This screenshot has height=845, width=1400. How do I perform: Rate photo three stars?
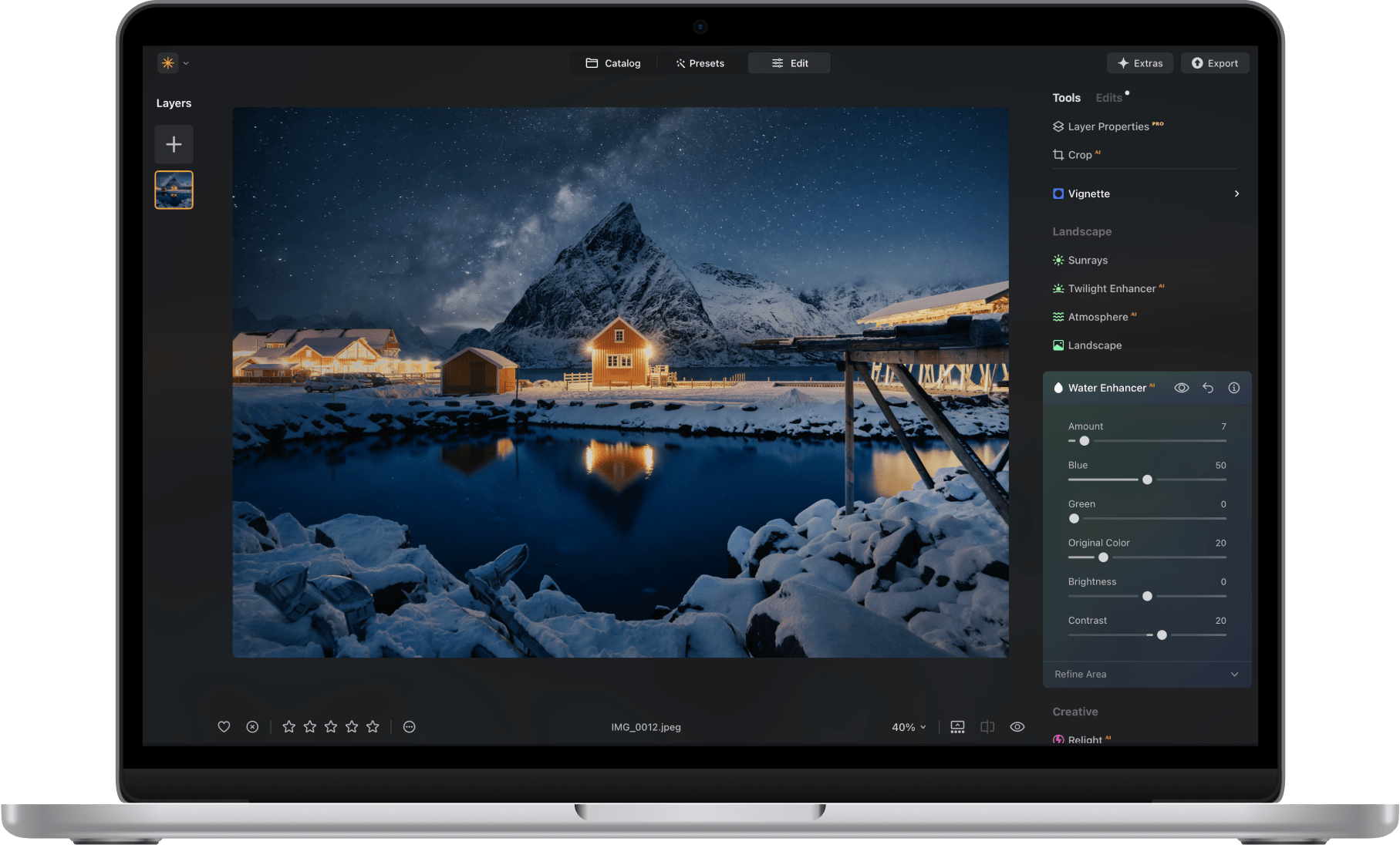tap(331, 726)
